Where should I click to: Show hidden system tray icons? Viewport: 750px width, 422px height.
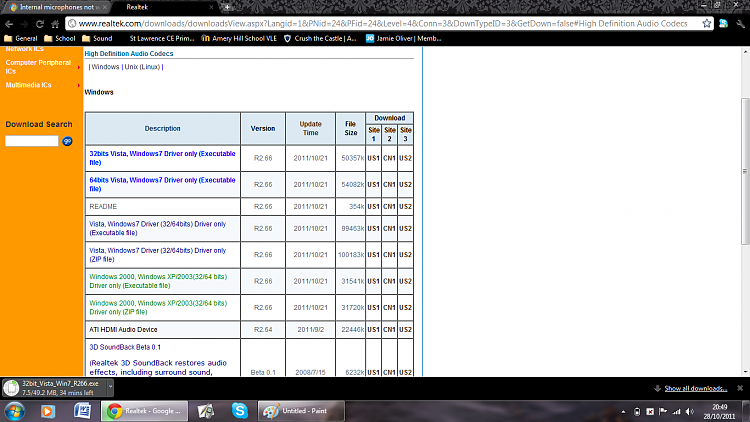[x=623, y=411]
